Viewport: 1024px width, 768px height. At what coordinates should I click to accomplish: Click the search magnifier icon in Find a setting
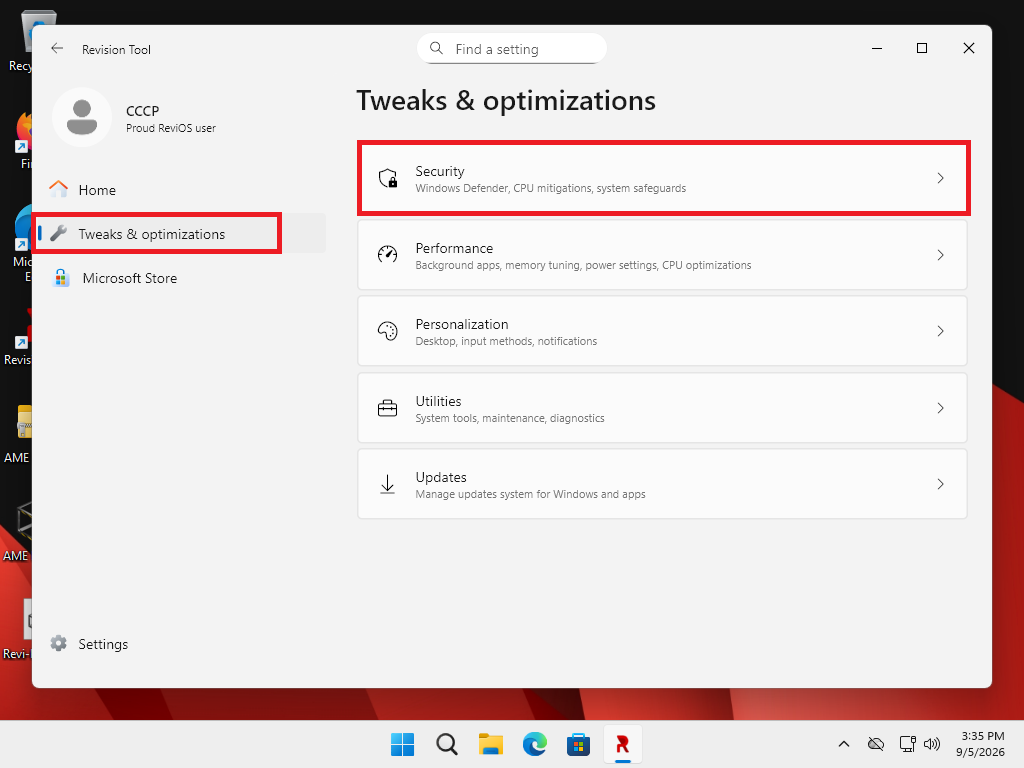click(x=436, y=48)
